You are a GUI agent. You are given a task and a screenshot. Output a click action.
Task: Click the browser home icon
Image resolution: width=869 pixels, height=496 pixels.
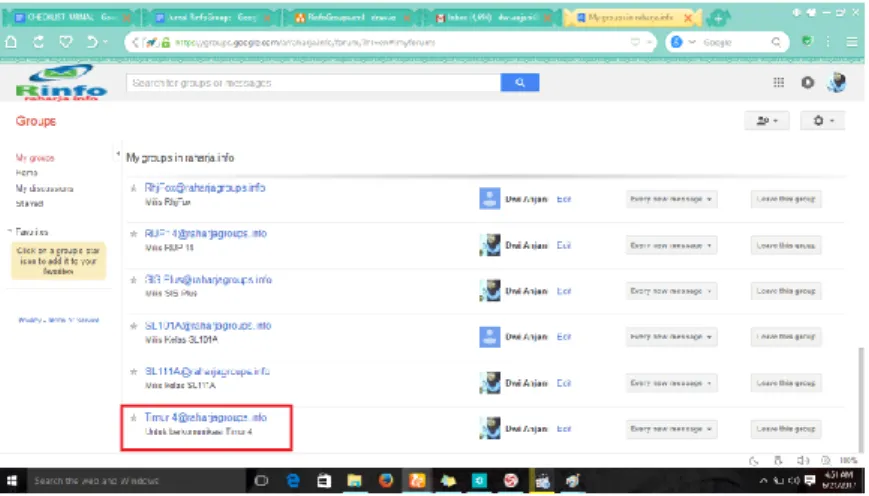11,42
